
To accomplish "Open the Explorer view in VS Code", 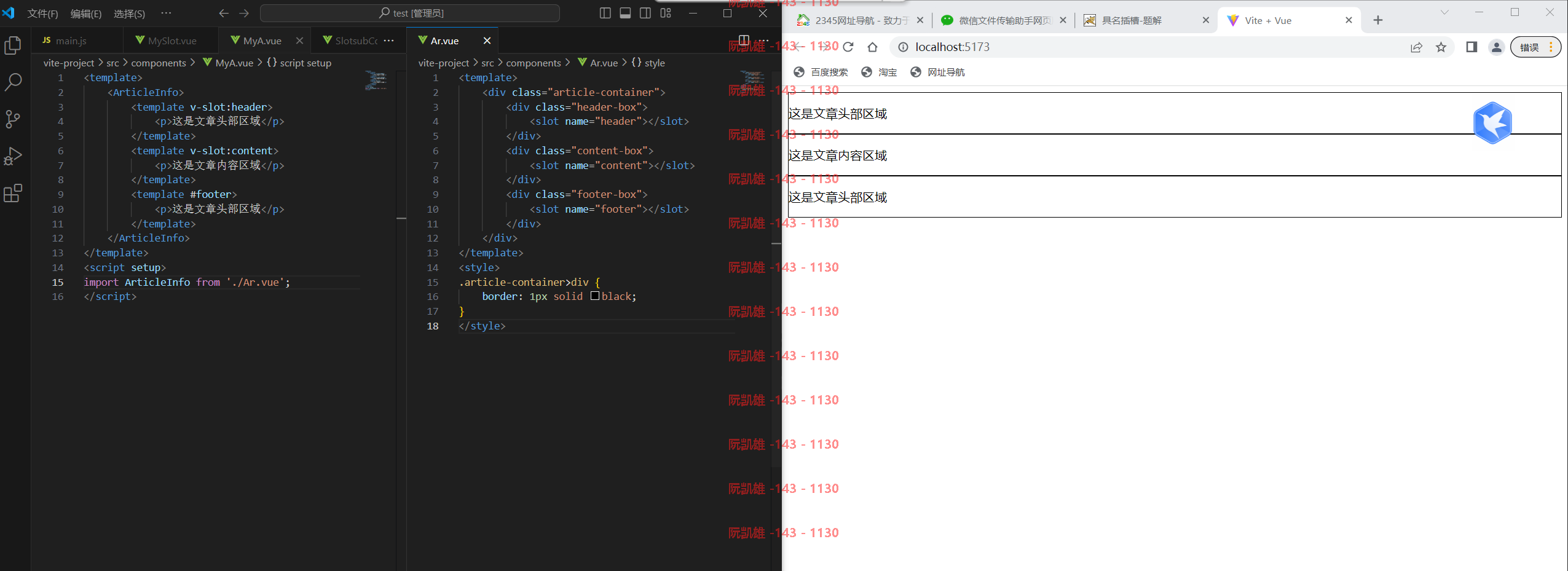I will (13, 45).
